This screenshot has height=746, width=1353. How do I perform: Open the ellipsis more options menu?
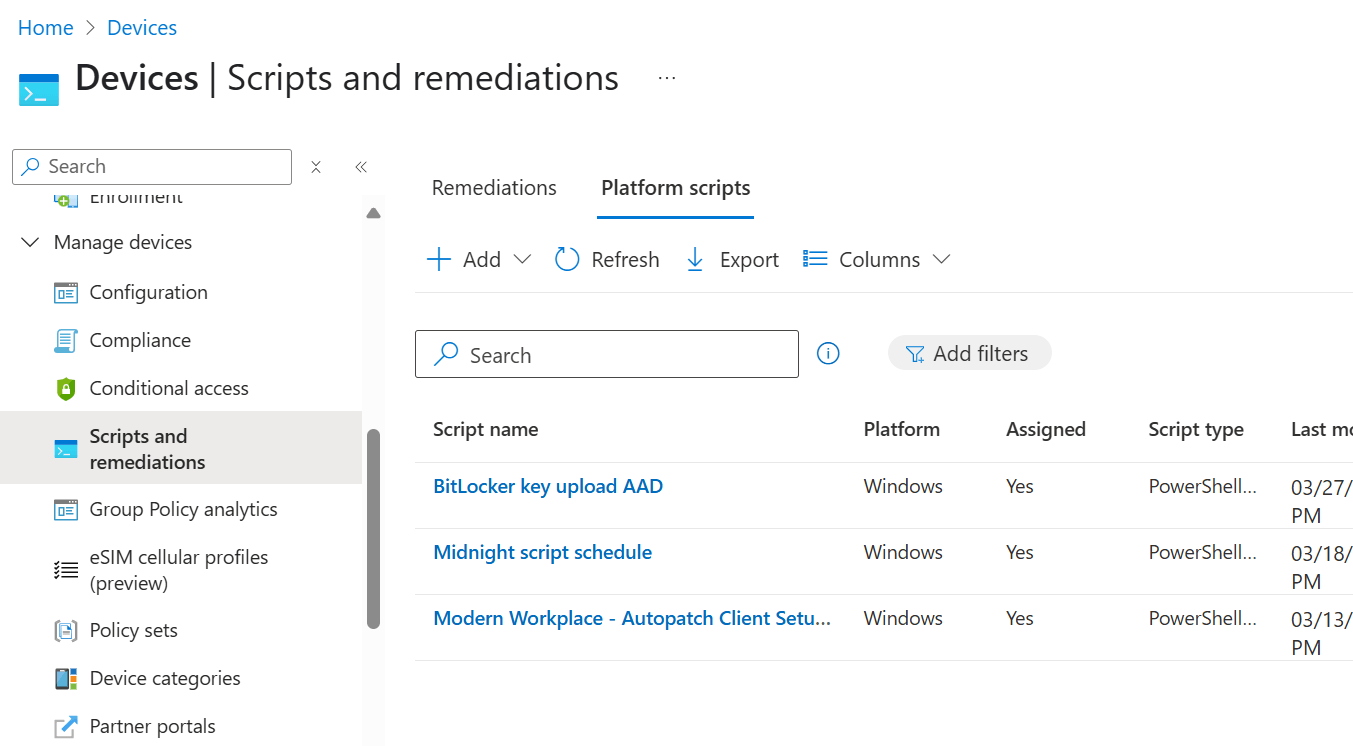click(x=667, y=78)
